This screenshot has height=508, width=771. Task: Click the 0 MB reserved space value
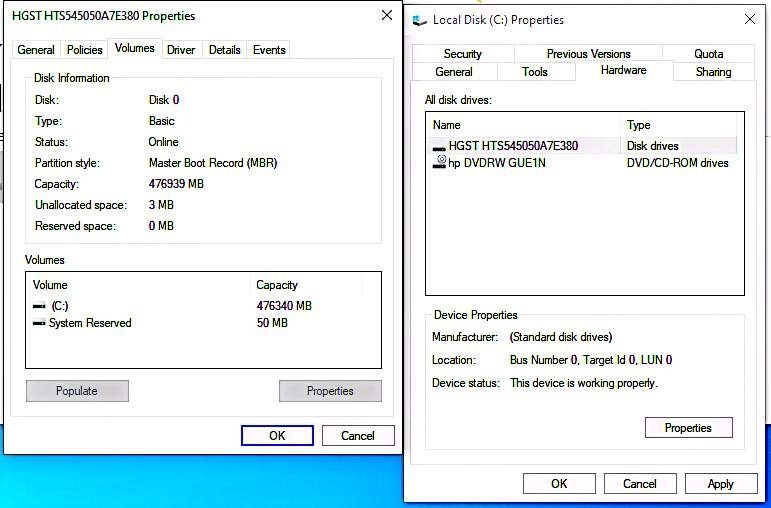(x=161, y=226)
